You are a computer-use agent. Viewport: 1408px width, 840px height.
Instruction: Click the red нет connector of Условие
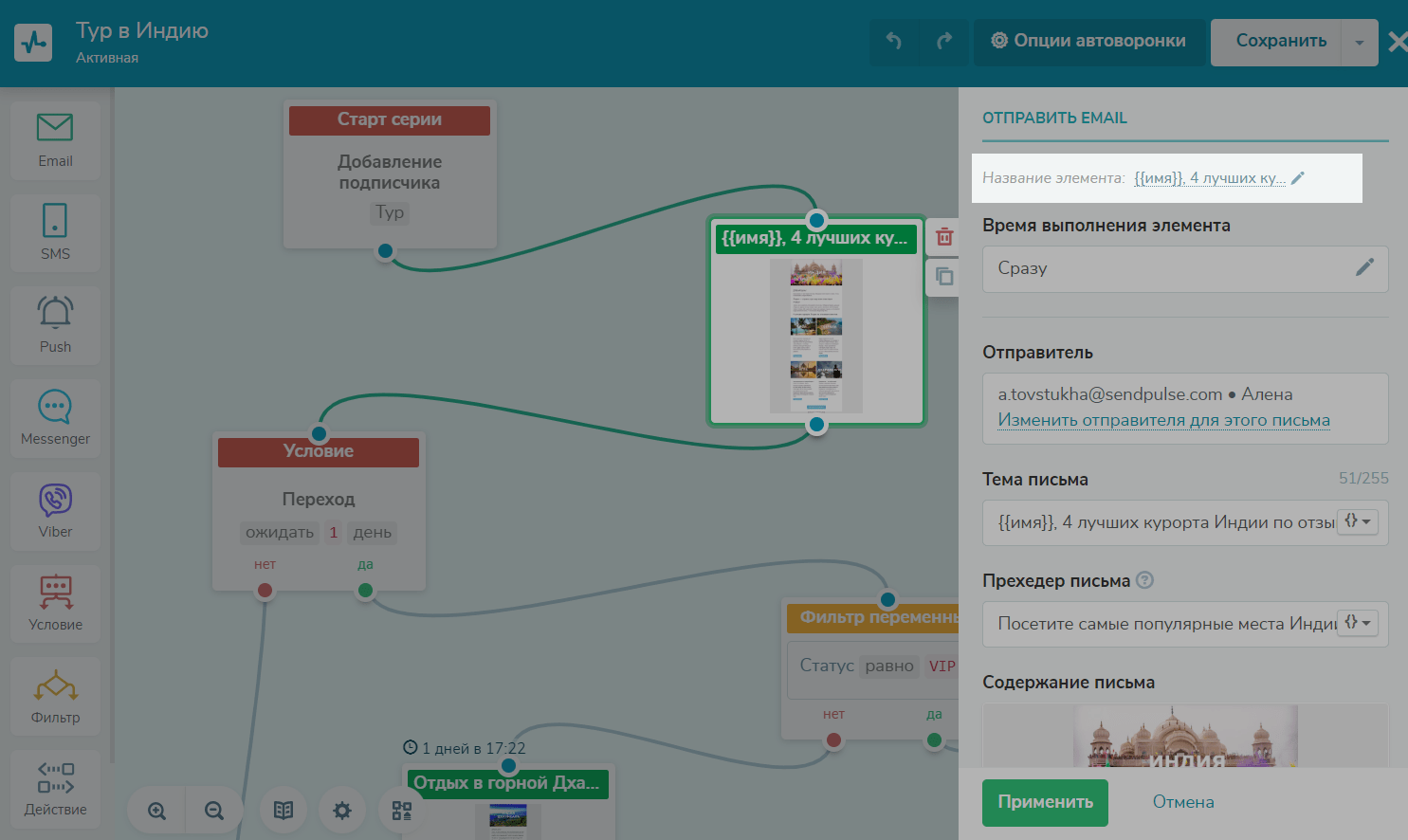[x=265, y=591]
